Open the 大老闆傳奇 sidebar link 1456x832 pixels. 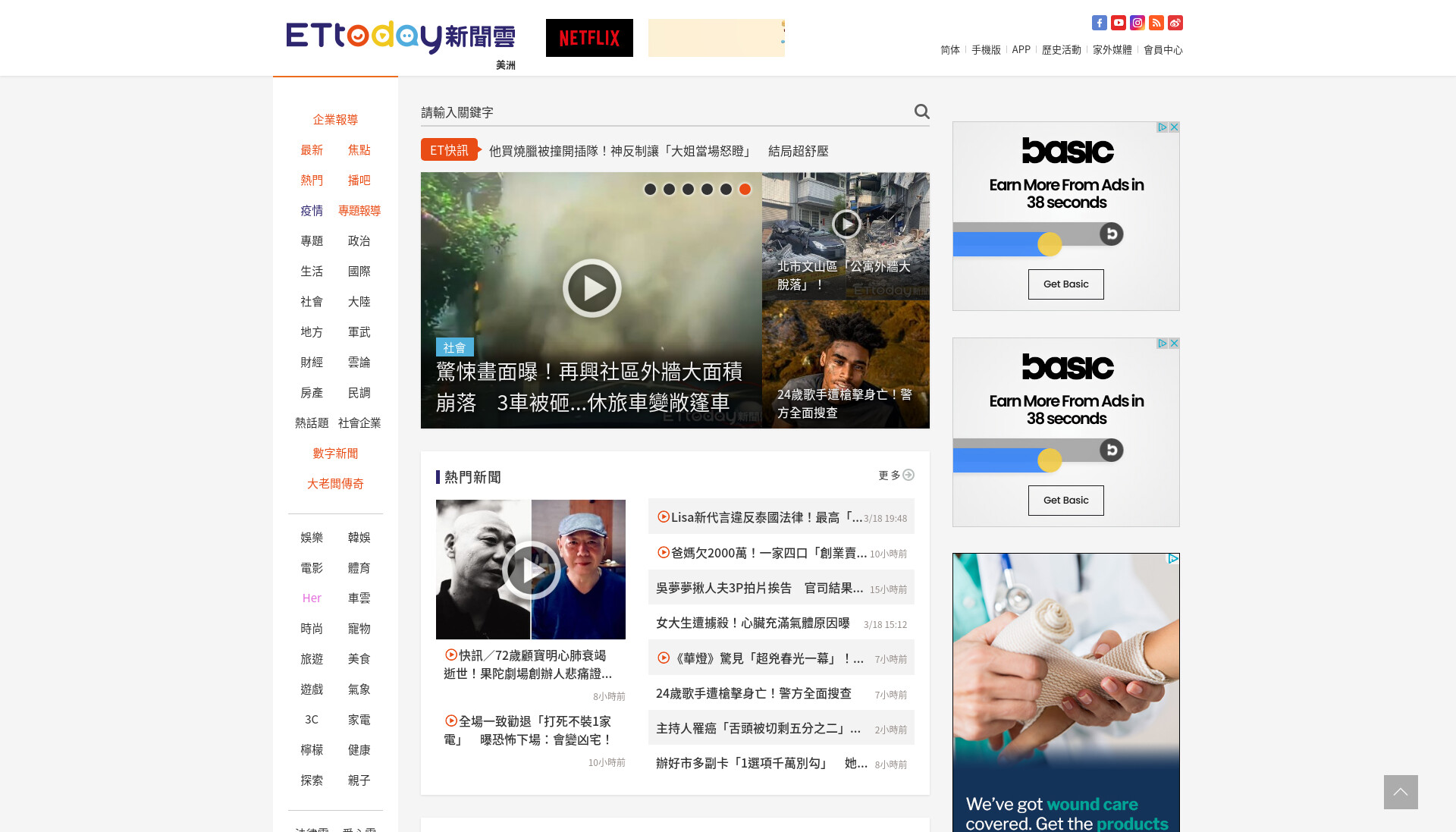point(335,484)
